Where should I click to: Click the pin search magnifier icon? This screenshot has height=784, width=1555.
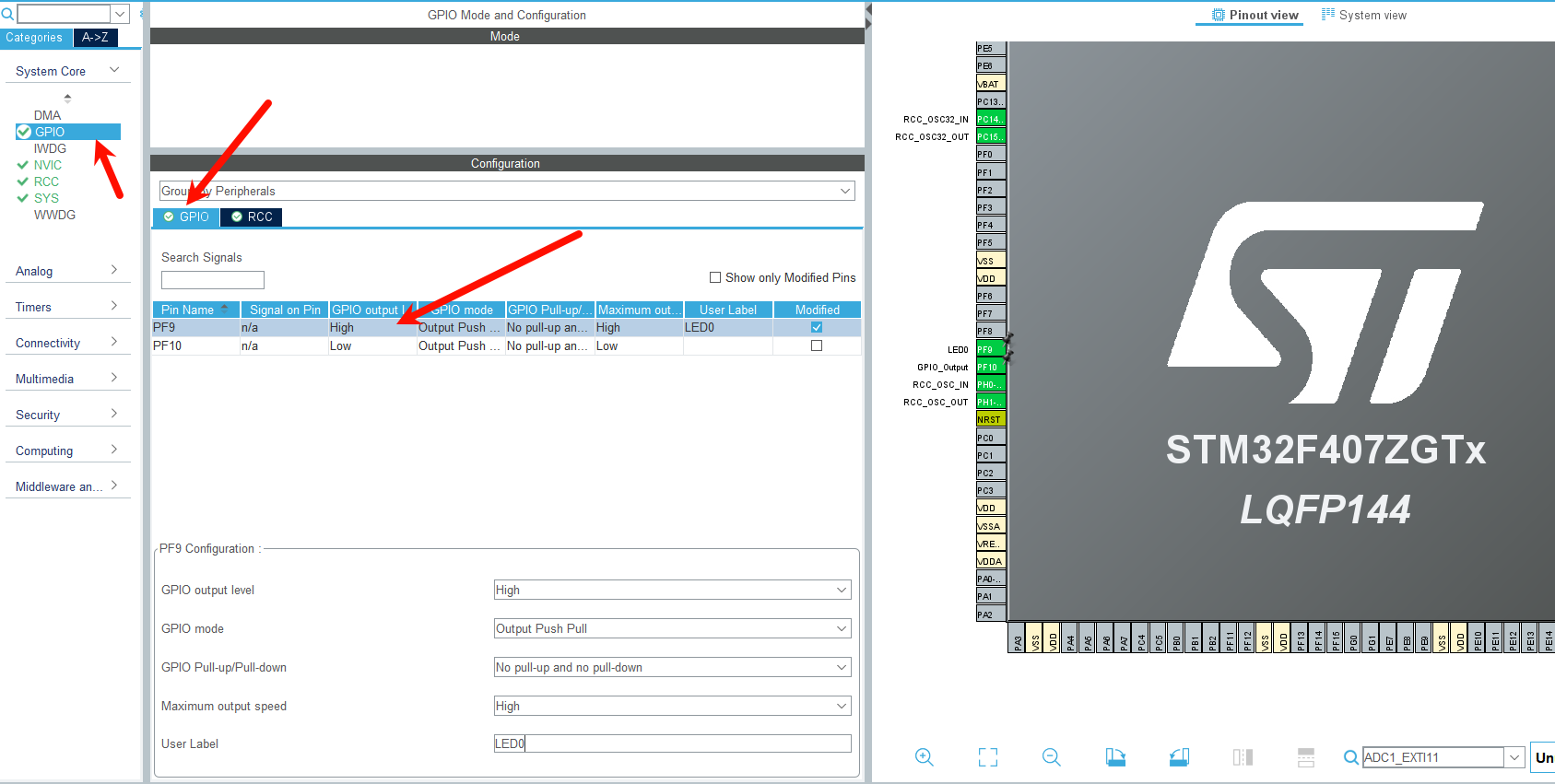[x=1351, y=757]
